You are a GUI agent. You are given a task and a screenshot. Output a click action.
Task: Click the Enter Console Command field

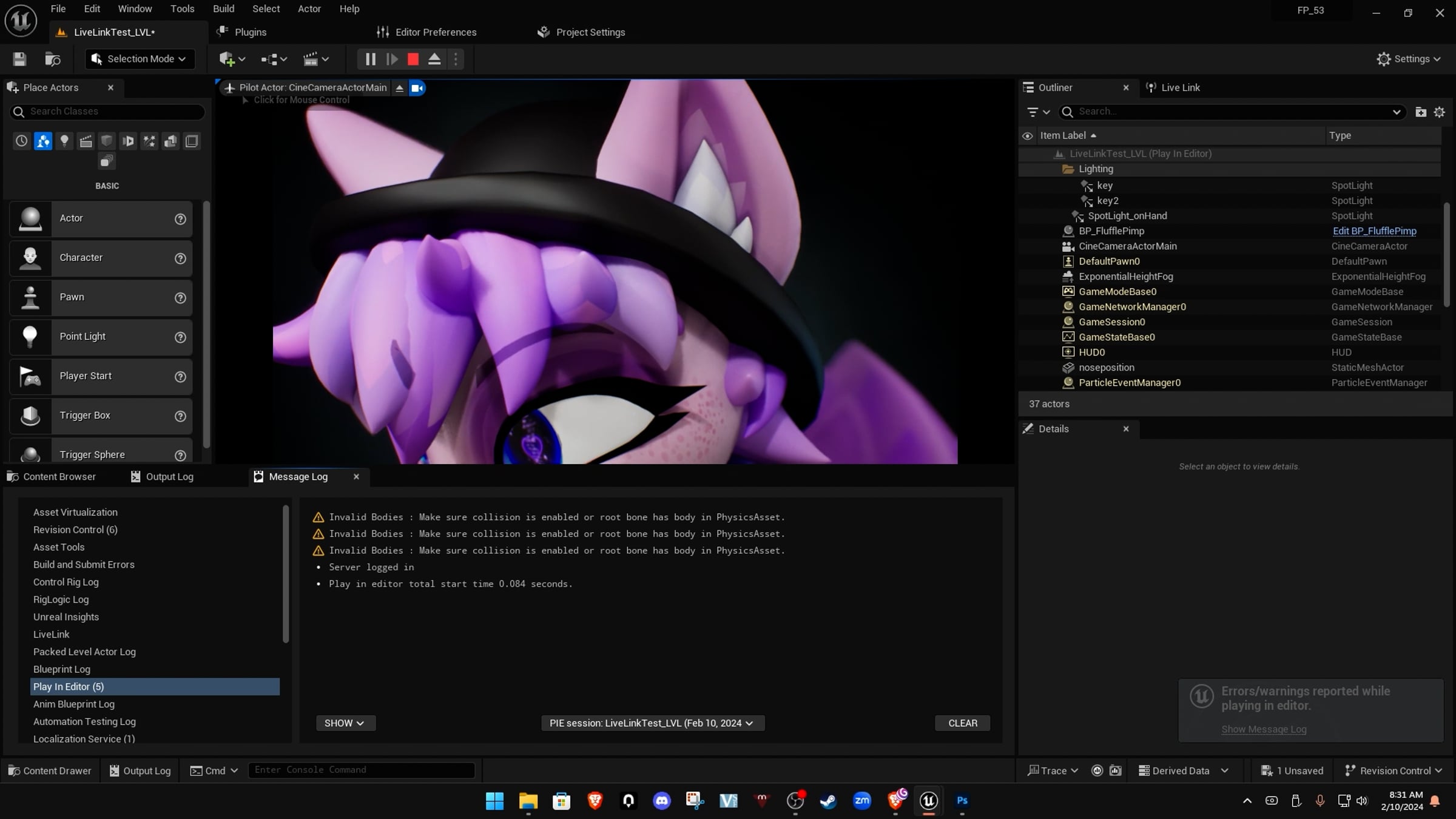click(x=361, y=770)
